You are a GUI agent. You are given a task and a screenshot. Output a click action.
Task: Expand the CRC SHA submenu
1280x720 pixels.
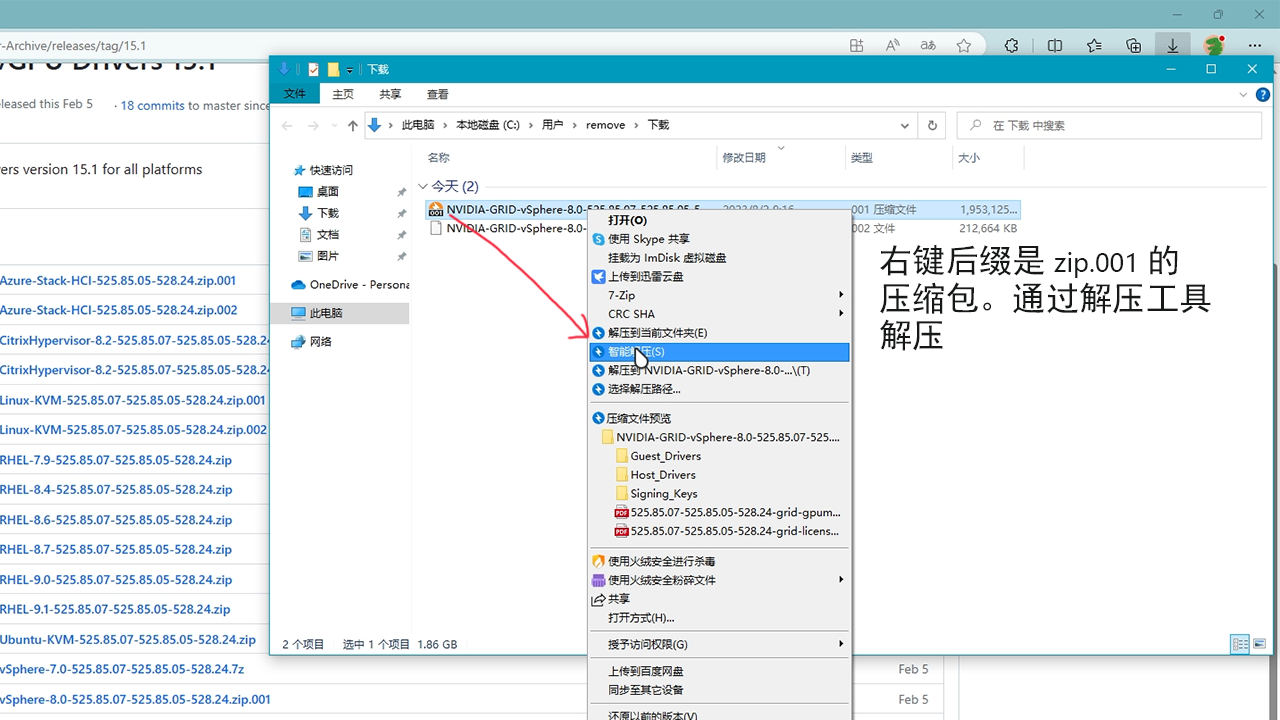coord(720,314)
